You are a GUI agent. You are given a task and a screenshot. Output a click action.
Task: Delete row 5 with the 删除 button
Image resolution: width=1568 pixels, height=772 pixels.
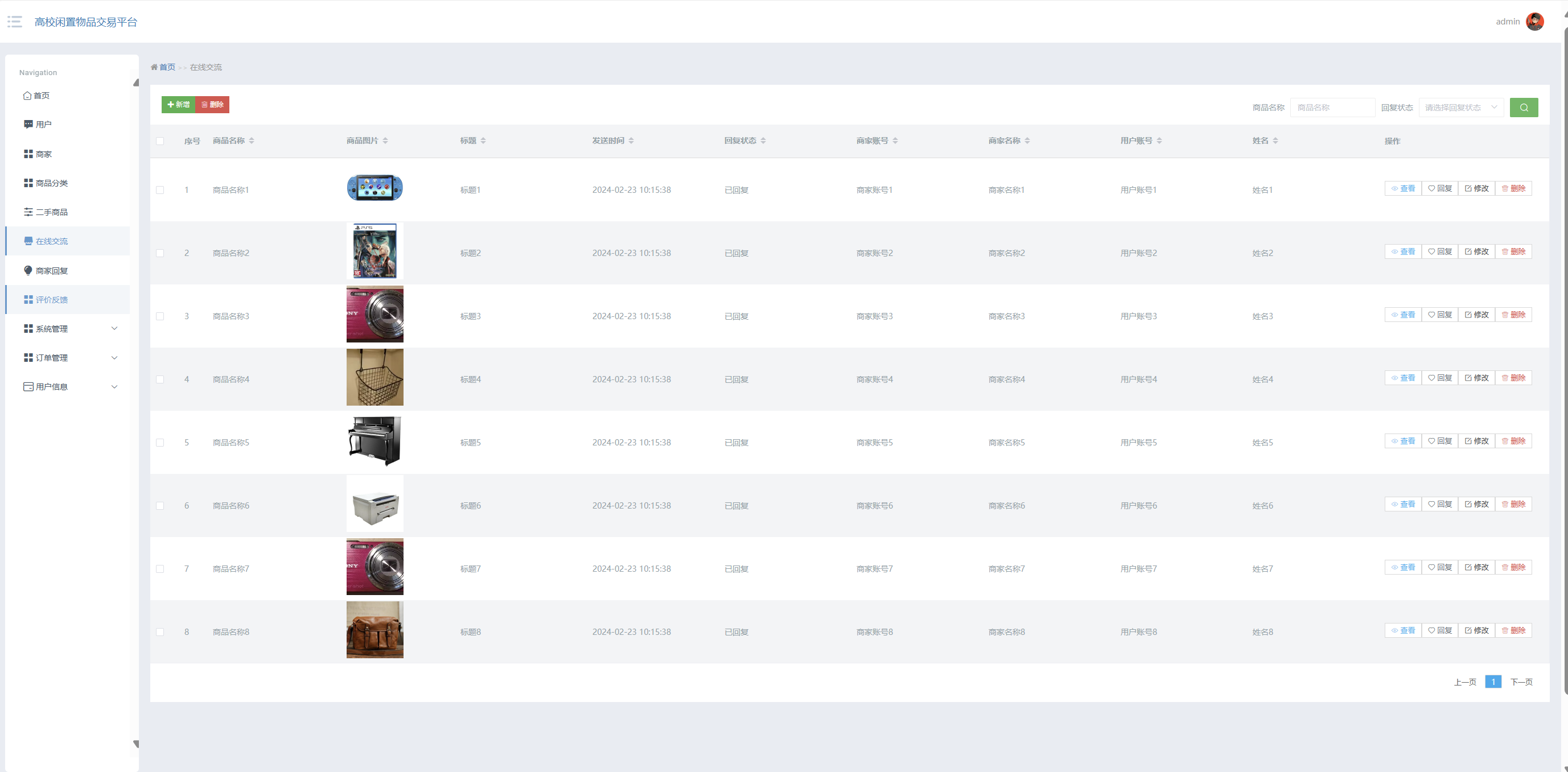(x=1513, y=441)
